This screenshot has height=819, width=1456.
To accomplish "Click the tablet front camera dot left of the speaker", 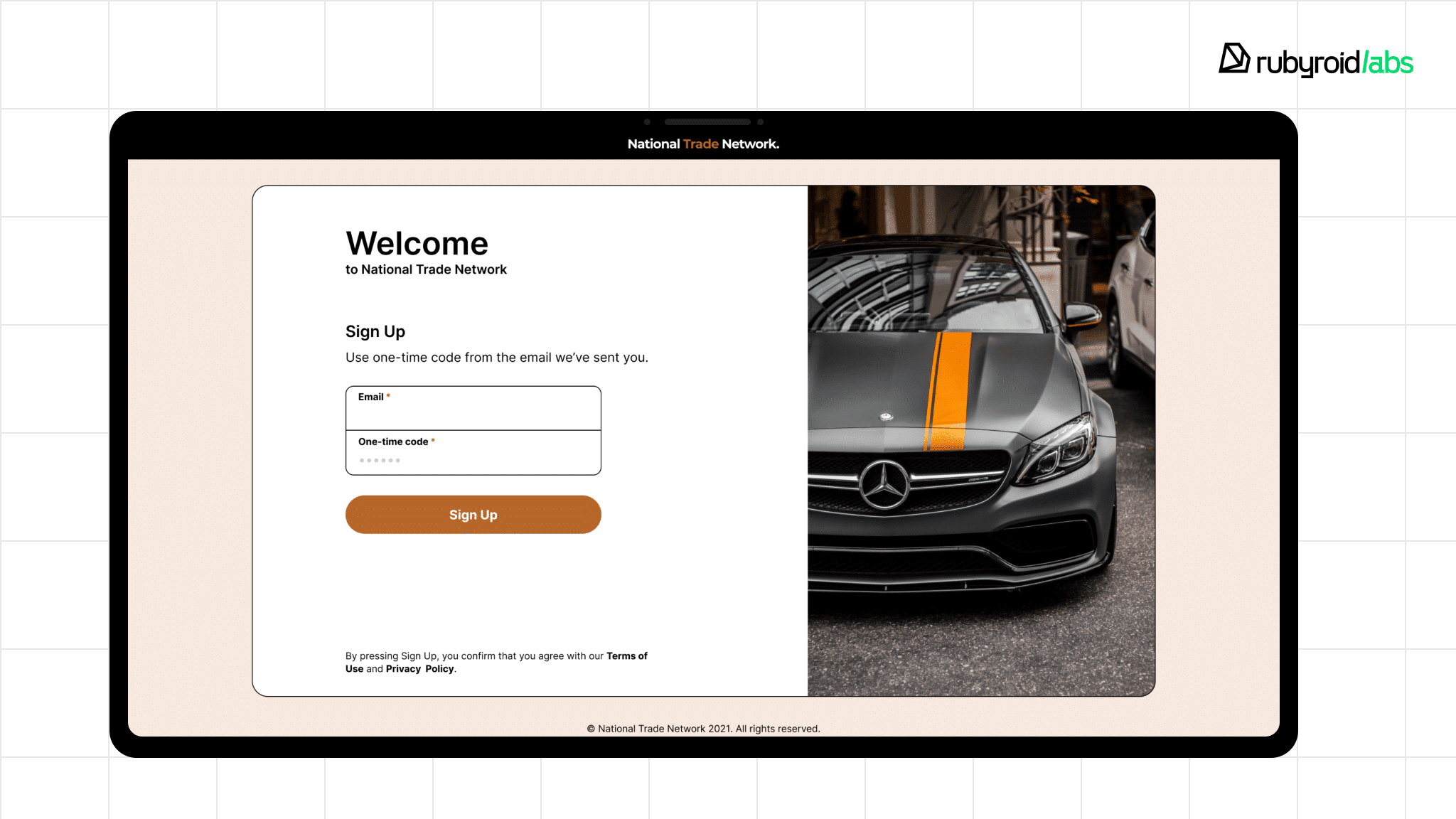I will click(x=647, y=122).
